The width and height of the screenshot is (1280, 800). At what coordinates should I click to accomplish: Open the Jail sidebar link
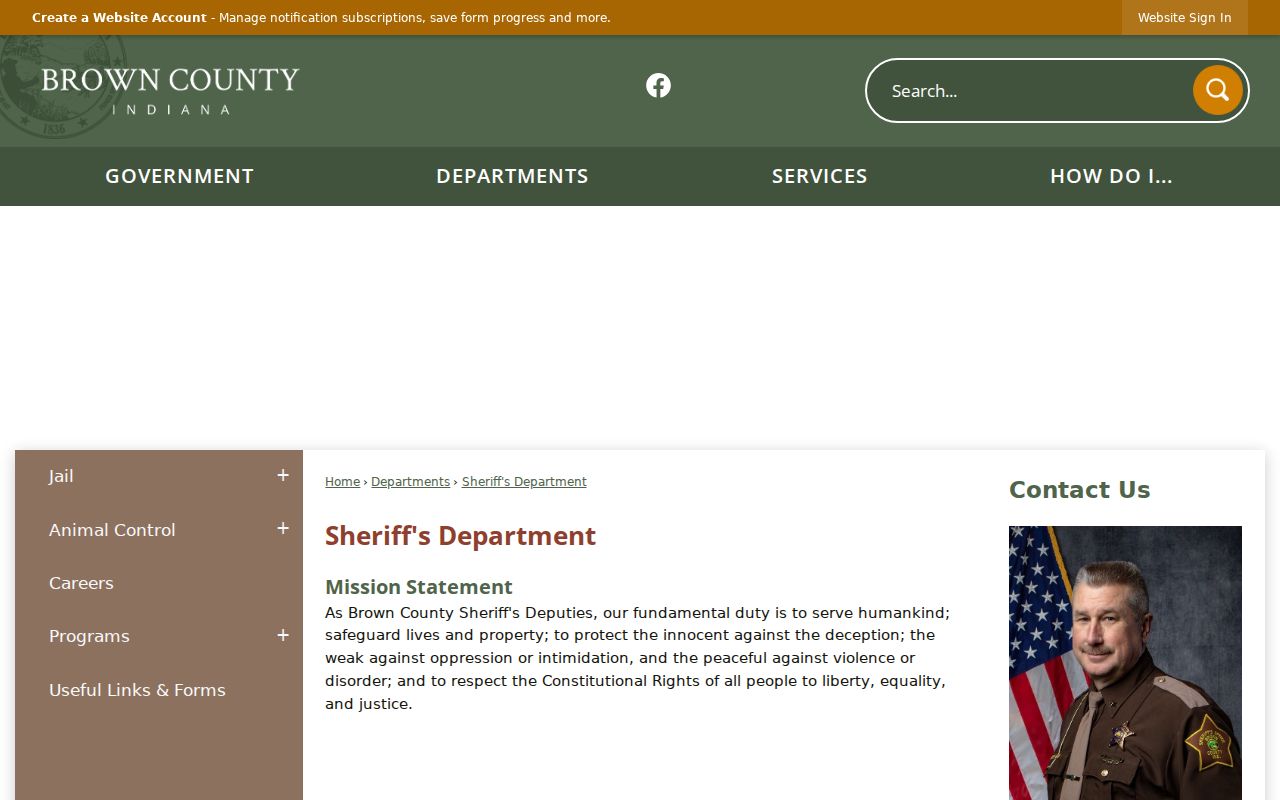[61, 476]
